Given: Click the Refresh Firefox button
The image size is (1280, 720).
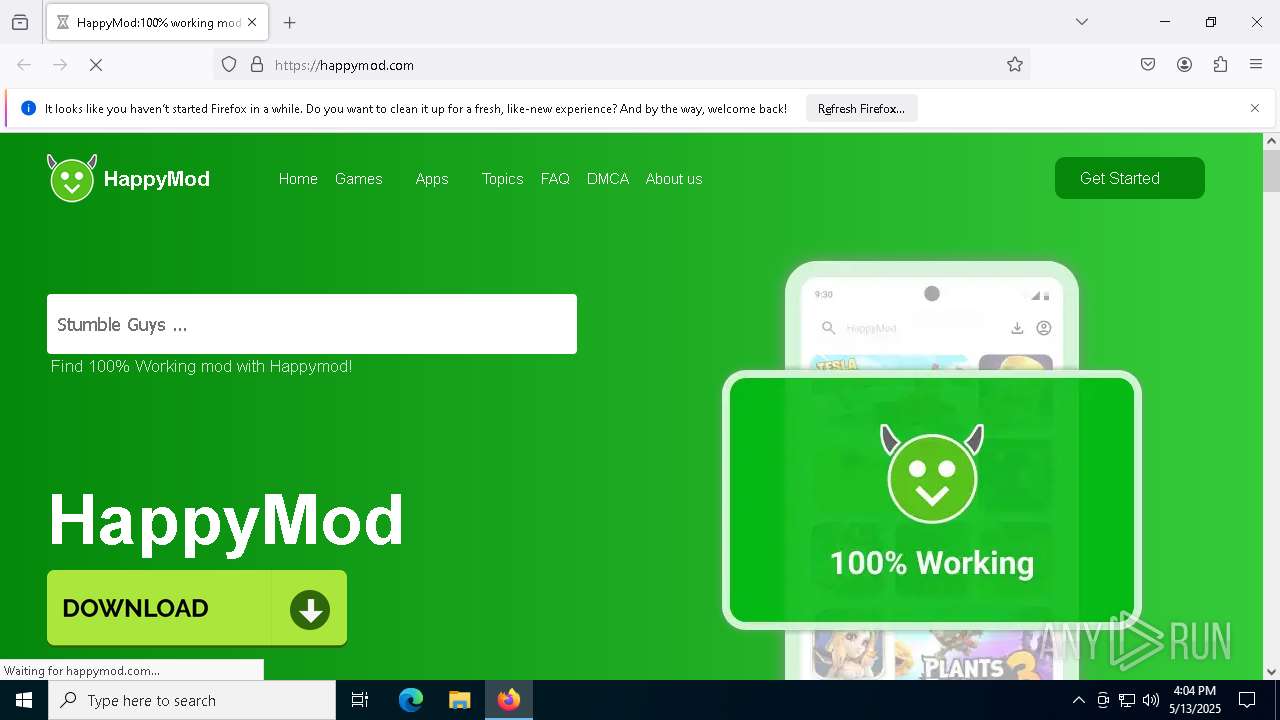Looking at the screenshot, I should [x=861, y=109].
